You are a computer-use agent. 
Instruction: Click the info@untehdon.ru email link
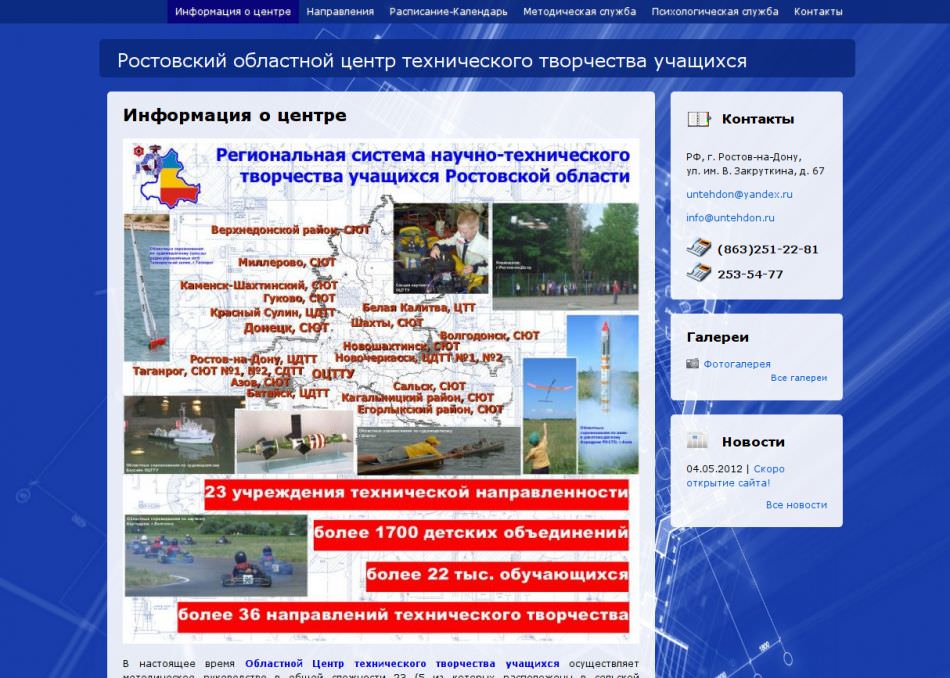[x=730, y=217]
